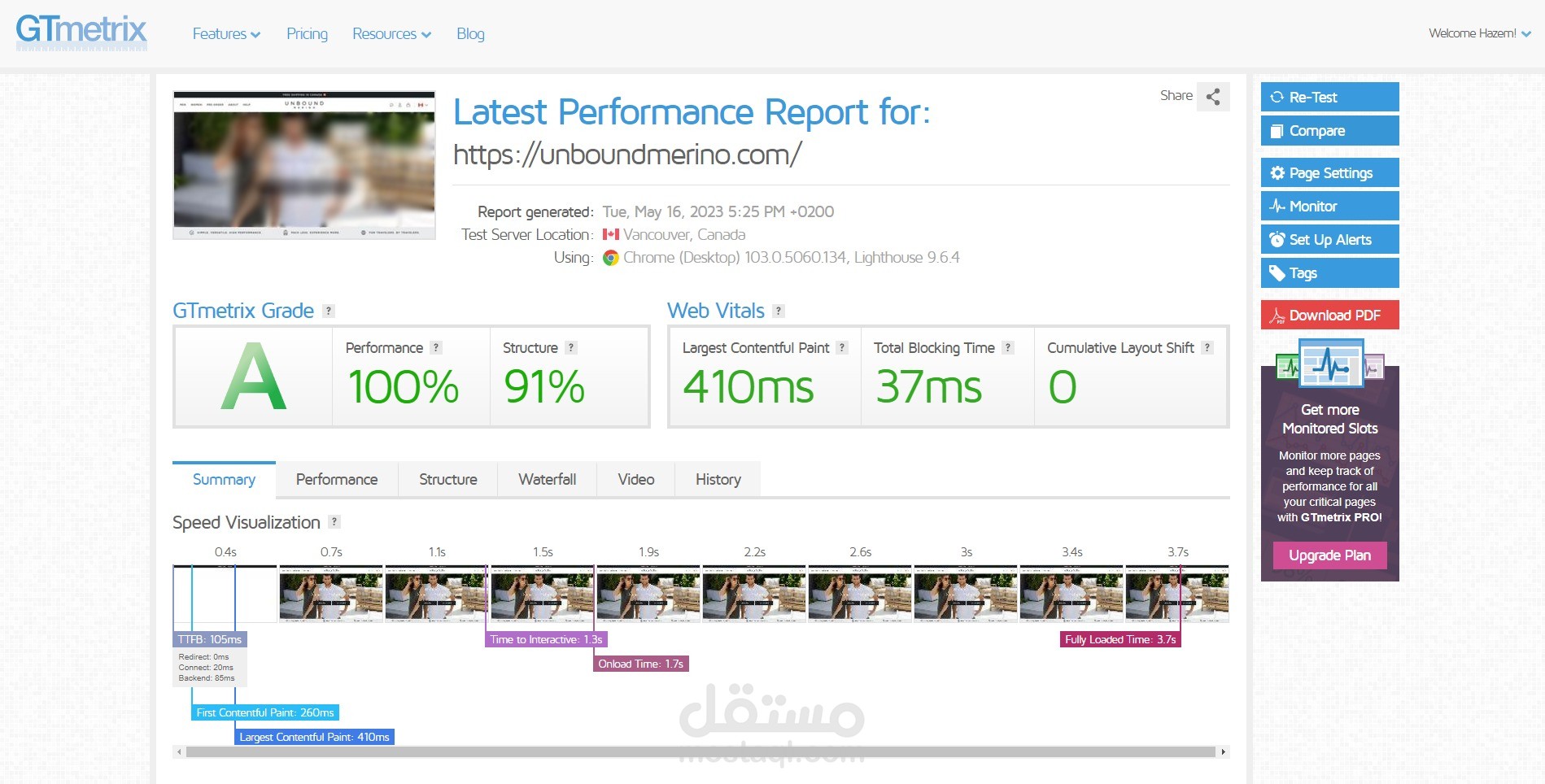Click the Performance score help question mark

pyautogui.click(x=436, y=347)
